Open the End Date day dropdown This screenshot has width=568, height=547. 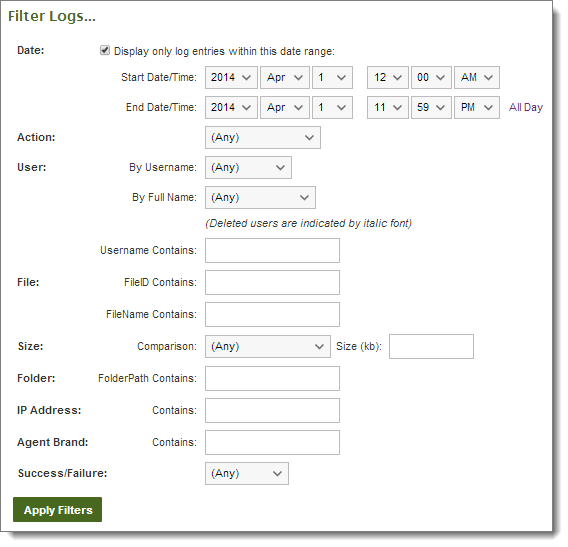tap(333, 108)
